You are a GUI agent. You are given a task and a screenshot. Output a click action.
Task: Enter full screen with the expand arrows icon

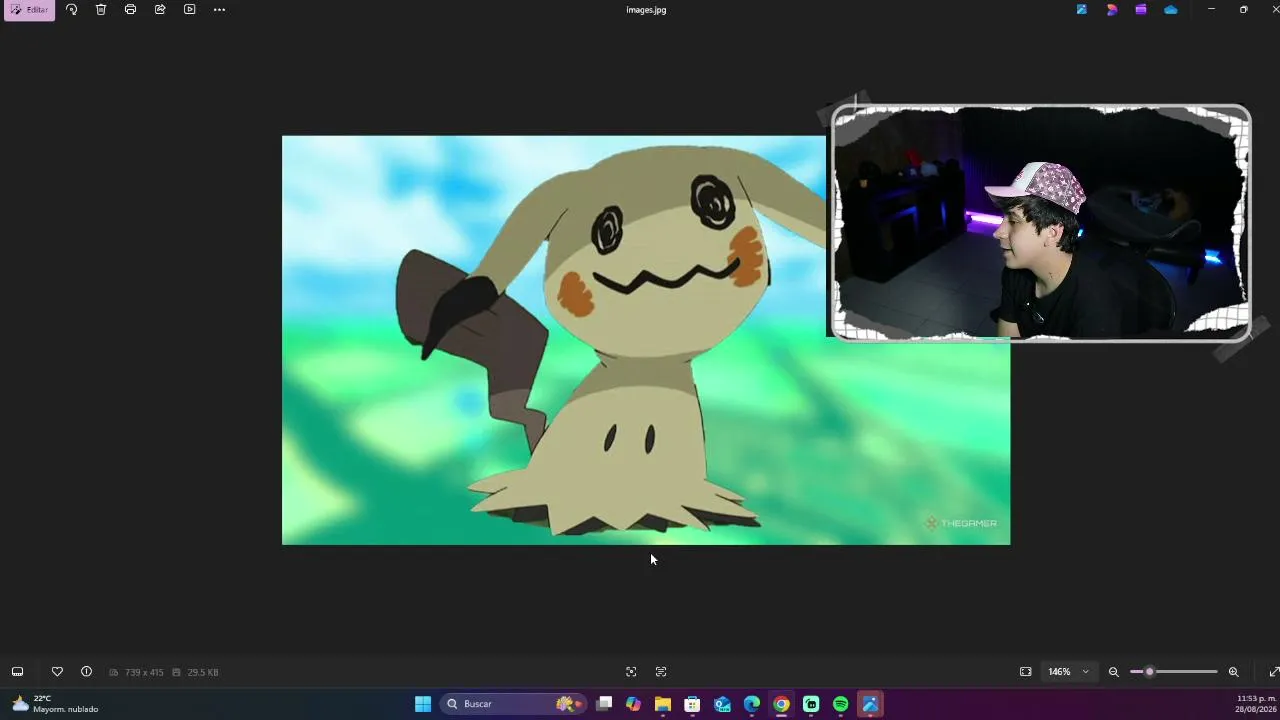1274,672
